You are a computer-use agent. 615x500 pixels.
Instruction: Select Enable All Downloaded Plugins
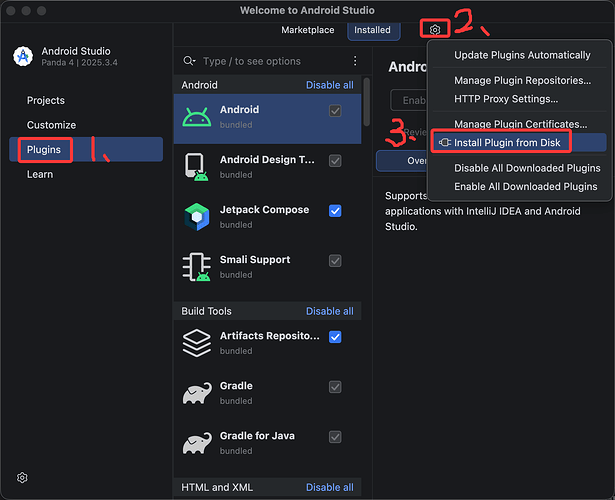tap(519, 186)
